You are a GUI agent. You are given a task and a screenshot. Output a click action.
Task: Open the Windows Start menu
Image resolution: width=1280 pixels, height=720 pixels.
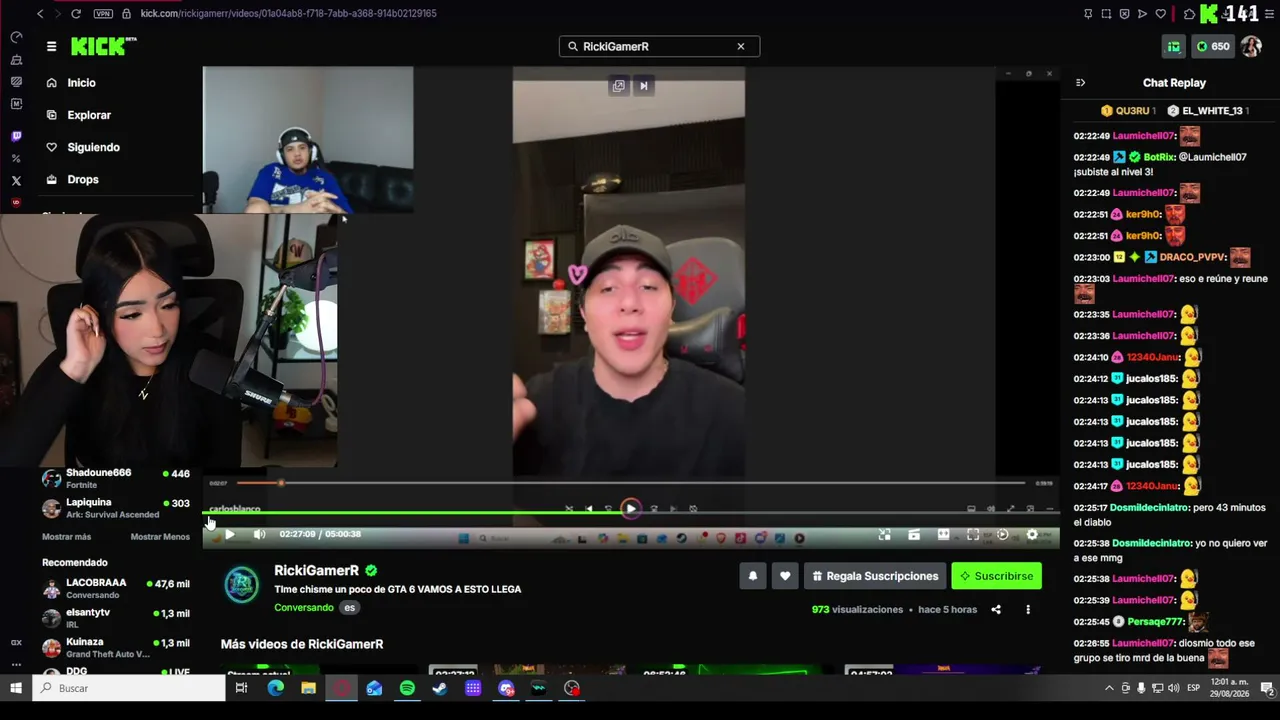[x=16, y=688]
